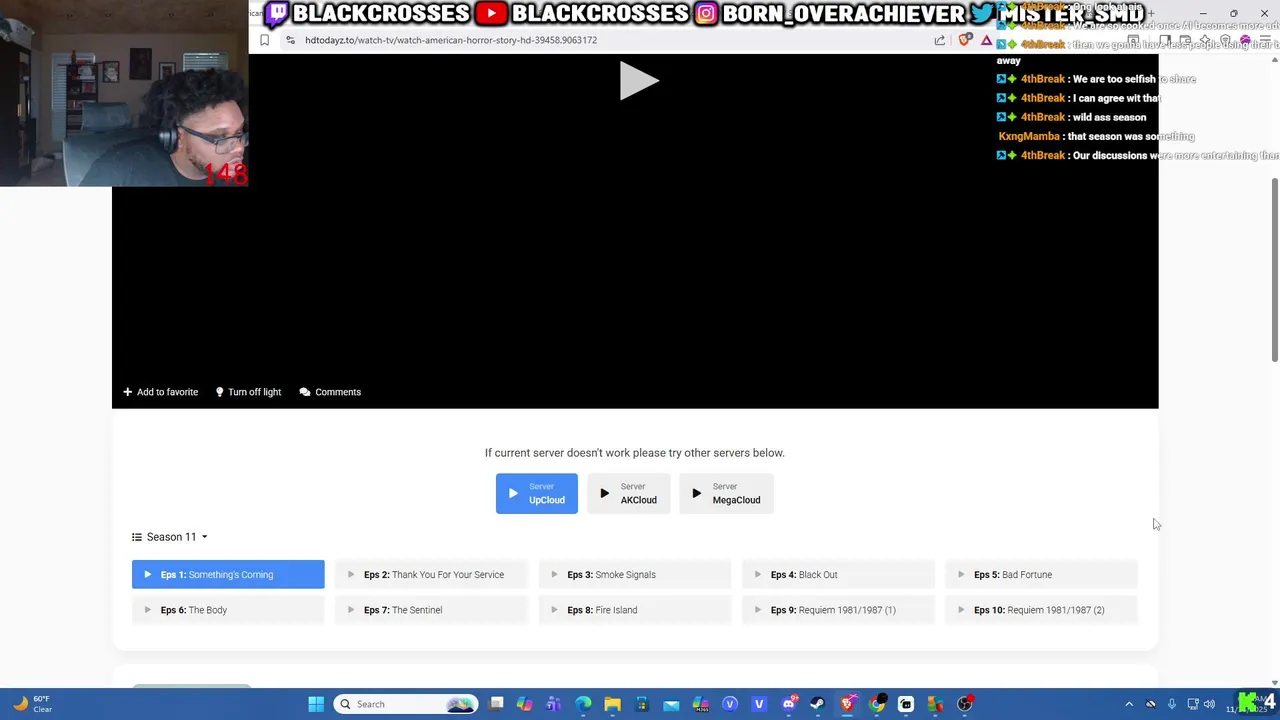Open OBS Studio from the taskbar
The height and width of the screenshot is (720, 1280).
(965, 704)
